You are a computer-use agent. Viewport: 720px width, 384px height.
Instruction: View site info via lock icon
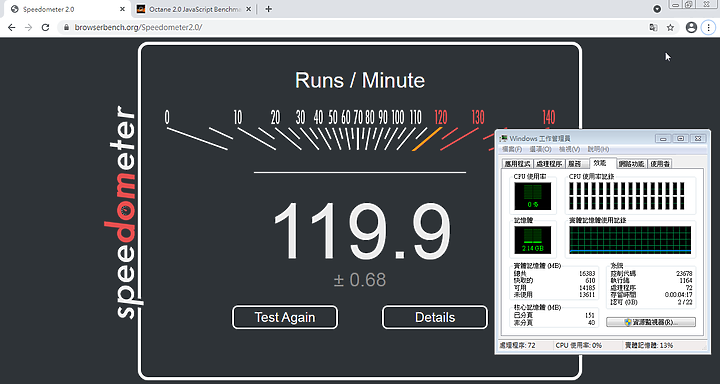coord(67,28)
